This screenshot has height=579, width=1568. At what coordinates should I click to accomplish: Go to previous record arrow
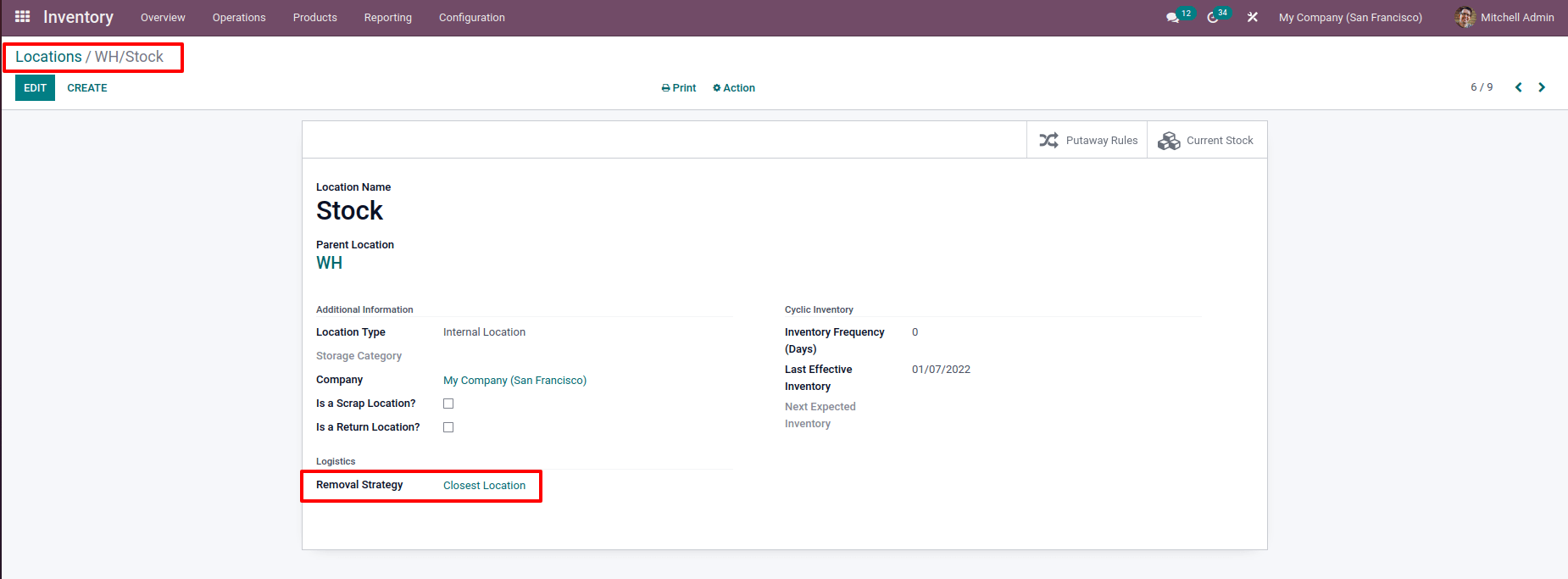pos(1518,87)
